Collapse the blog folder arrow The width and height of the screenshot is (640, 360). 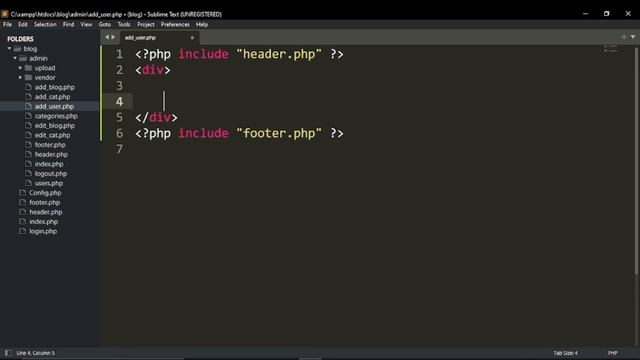[9, 49]
